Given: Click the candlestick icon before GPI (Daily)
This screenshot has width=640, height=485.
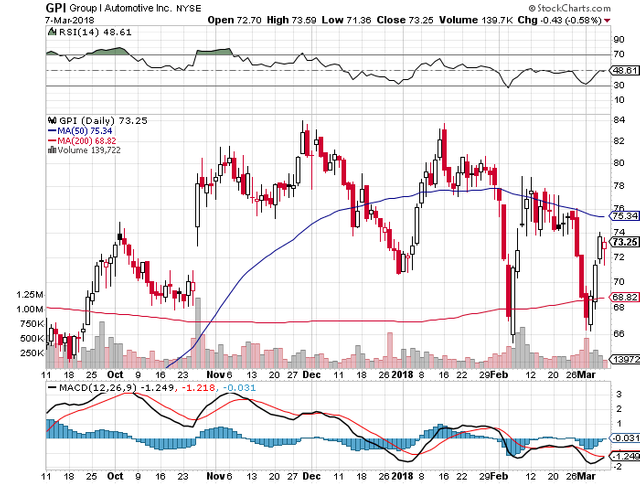Looking at the screenshot, I should 52,120.
